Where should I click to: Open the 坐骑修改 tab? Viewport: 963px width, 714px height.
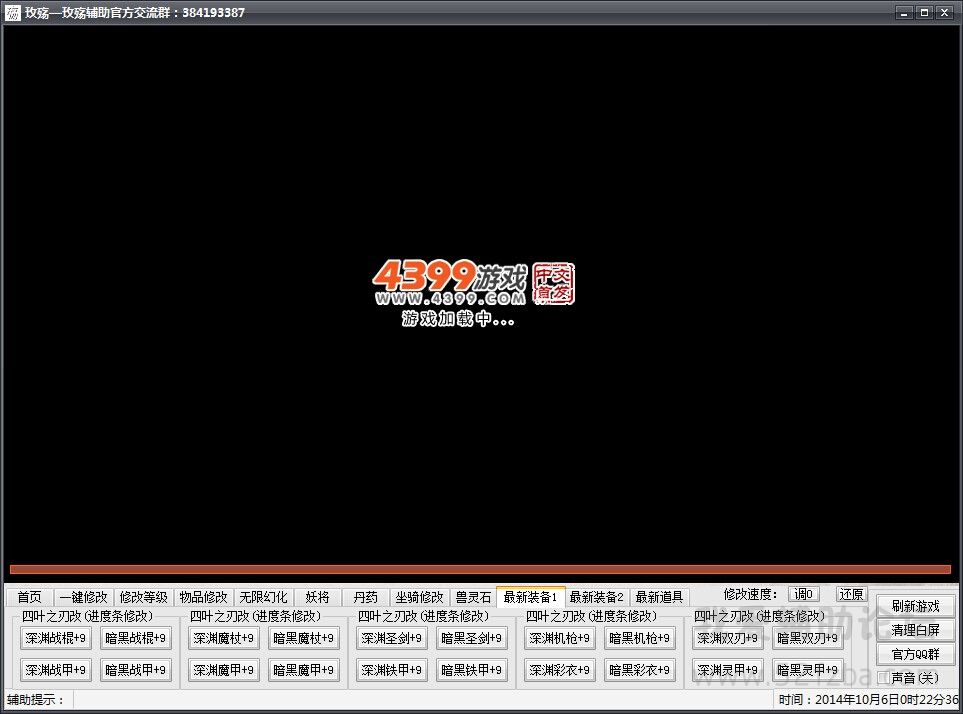tap(419, 597)
